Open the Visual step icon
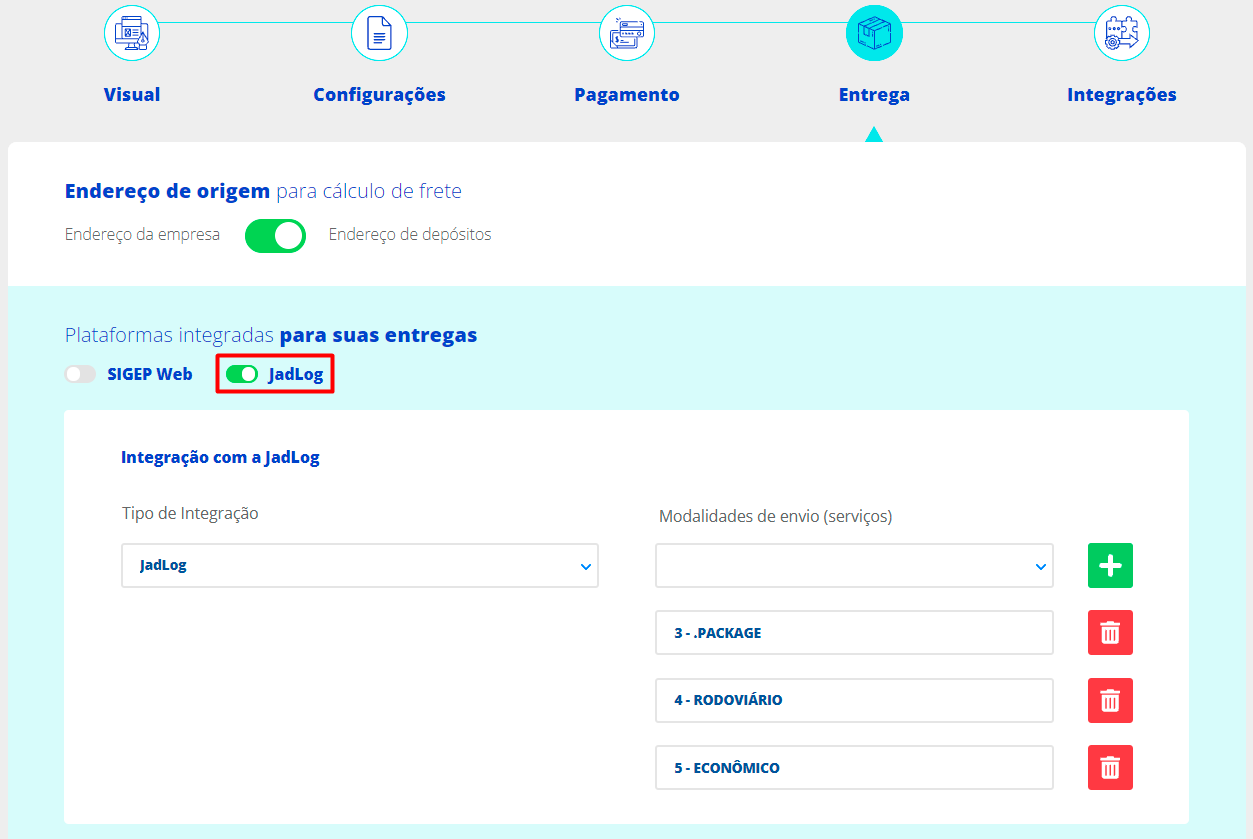This screenshot has height=839, width=1253. pos(132,34)
